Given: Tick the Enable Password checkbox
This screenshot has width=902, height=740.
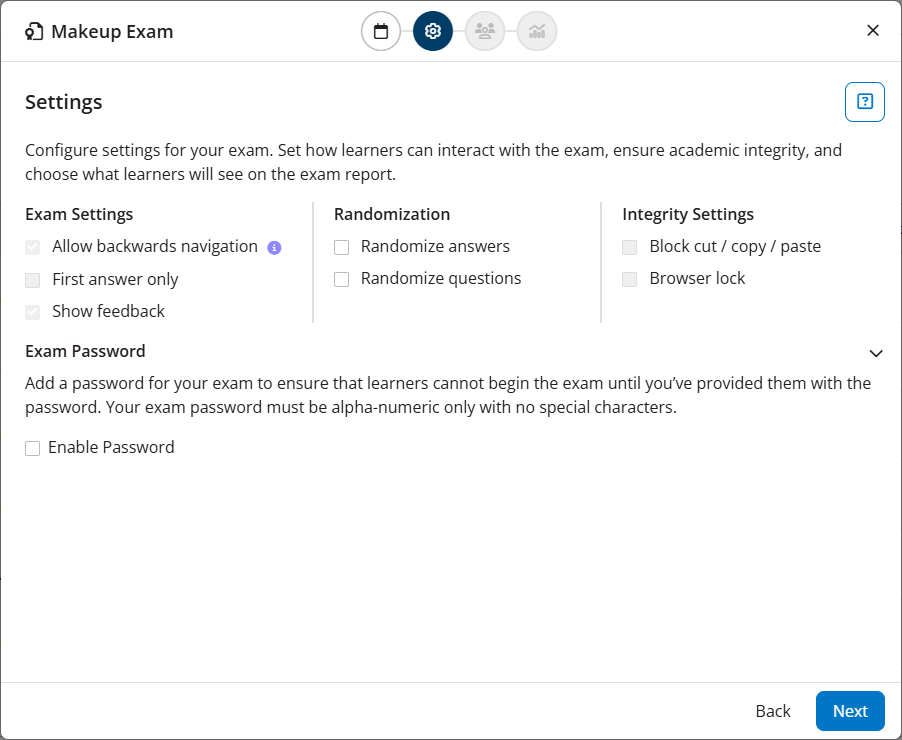Looking at the screenshot, I should [x=32, y=448].
